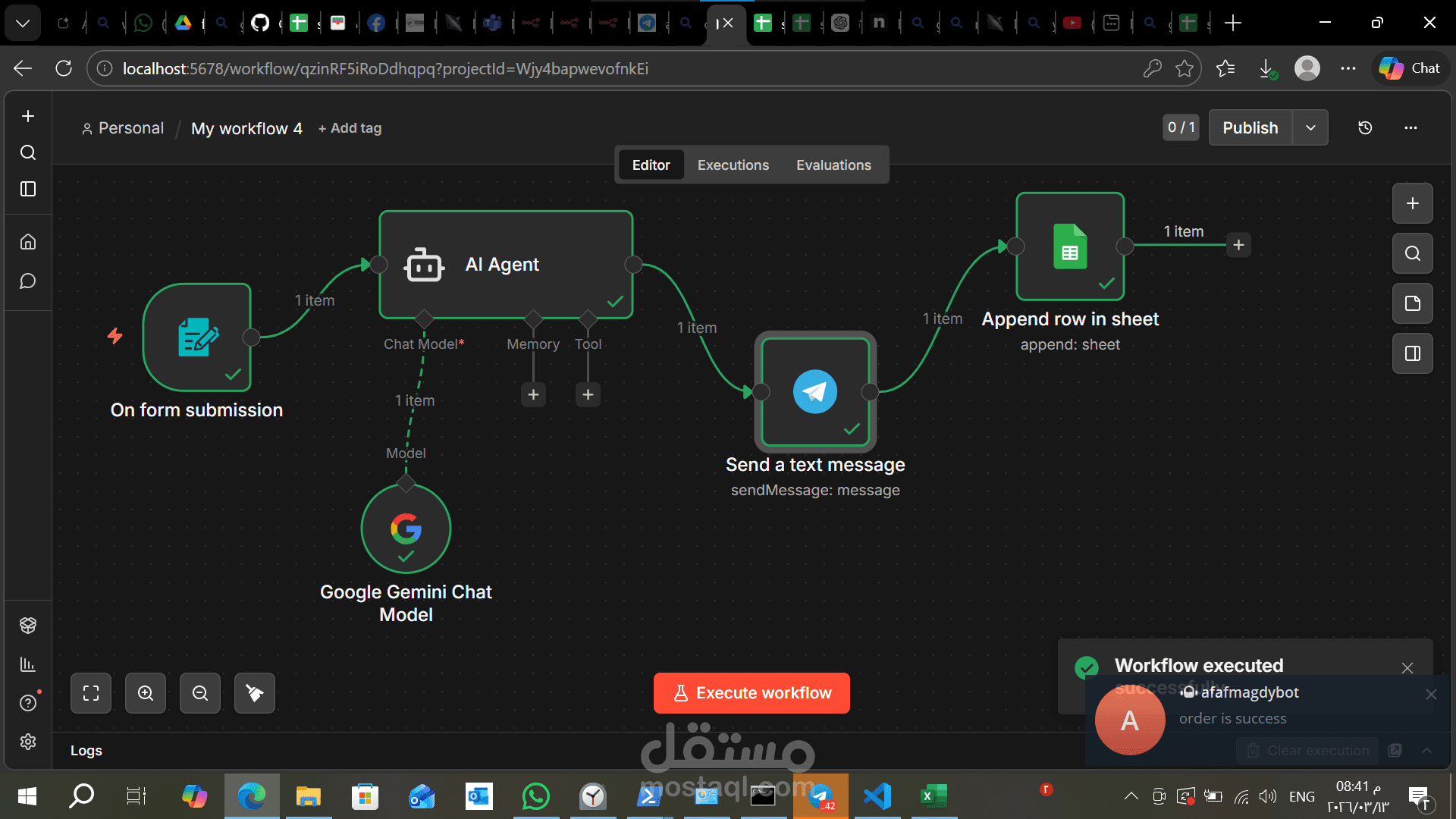
Task: Add this page to favorites star
Action: click(1185, 68)
